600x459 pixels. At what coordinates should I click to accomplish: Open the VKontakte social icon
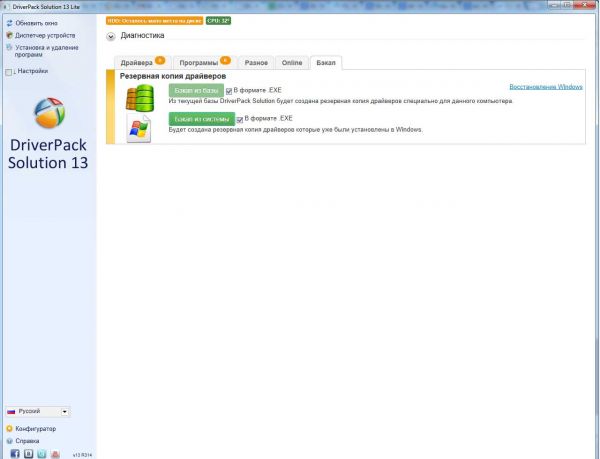pos(29,454)
